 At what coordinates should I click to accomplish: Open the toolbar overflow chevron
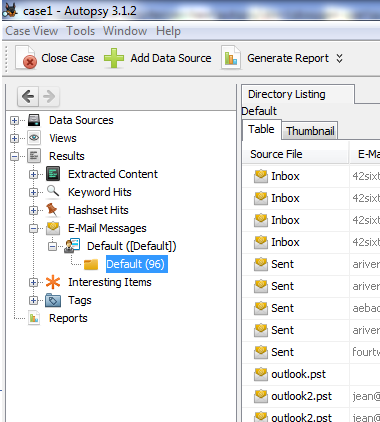(x=339, y=58)
